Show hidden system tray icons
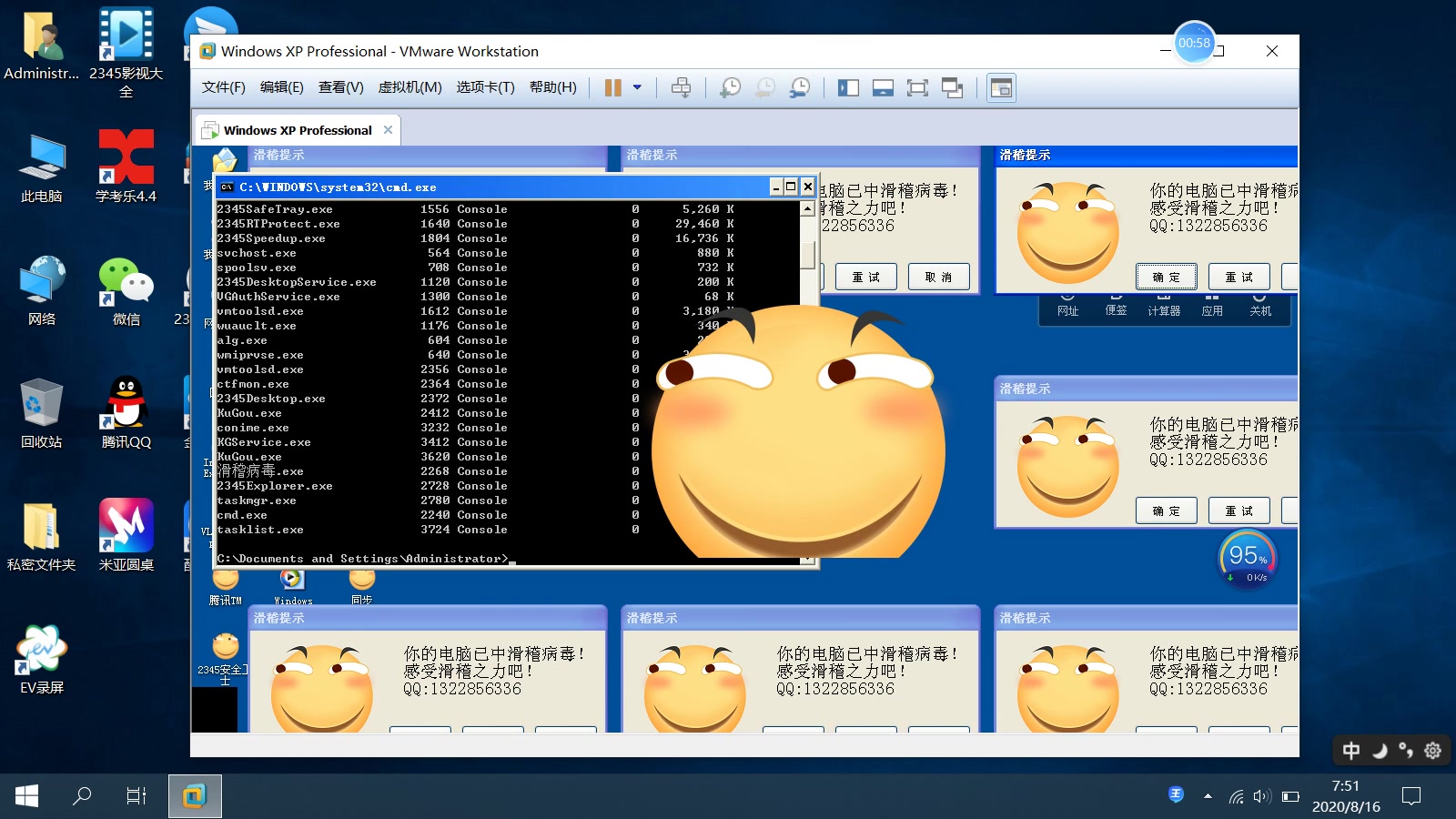This screenshot has height=819, width=1456. point(1208,796)
